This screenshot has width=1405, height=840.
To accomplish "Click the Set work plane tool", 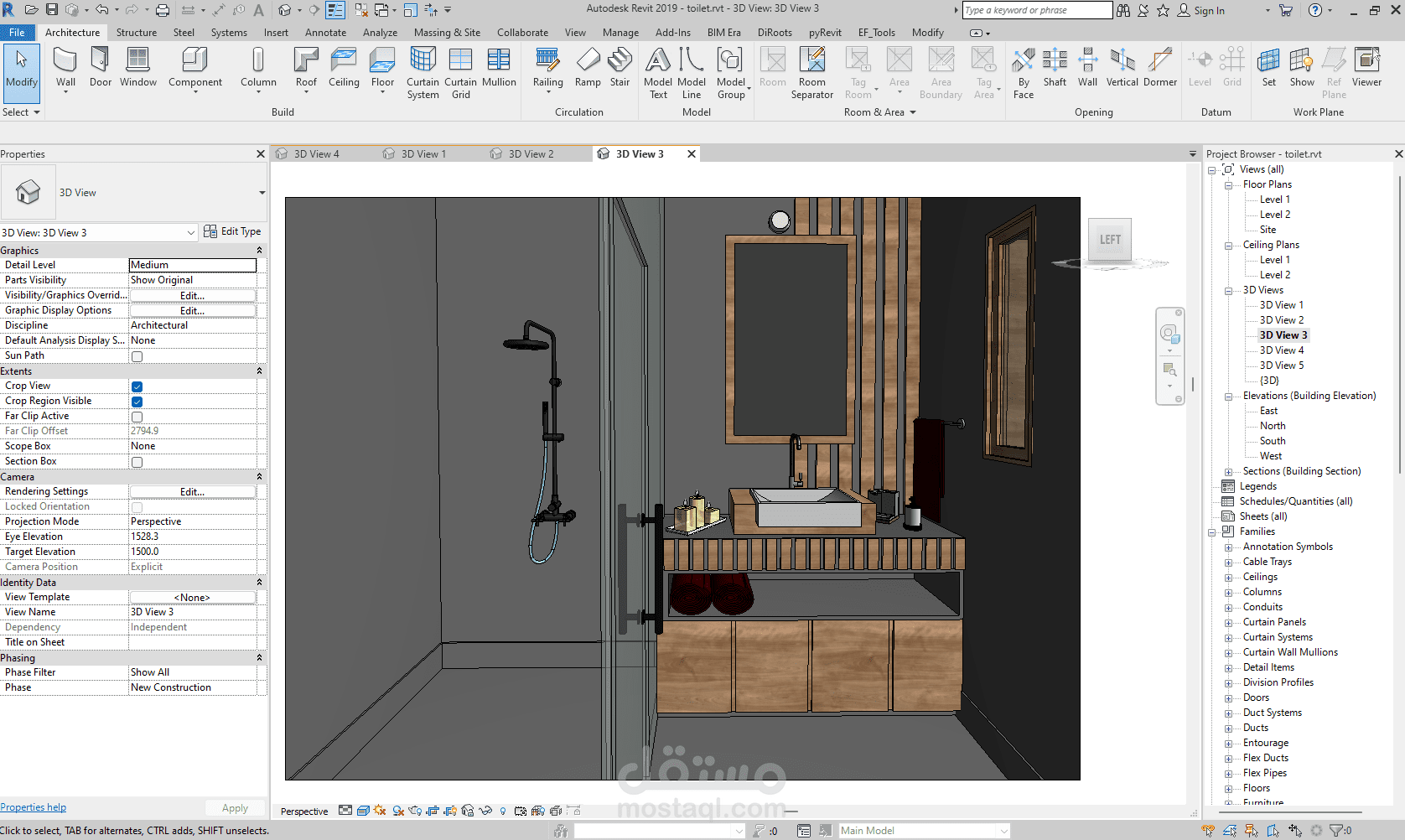I will tap(1269, 67).
